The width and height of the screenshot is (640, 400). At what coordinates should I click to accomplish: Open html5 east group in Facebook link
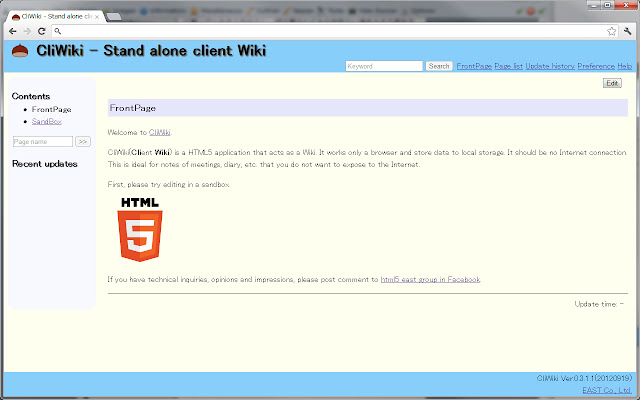[430, 280]
